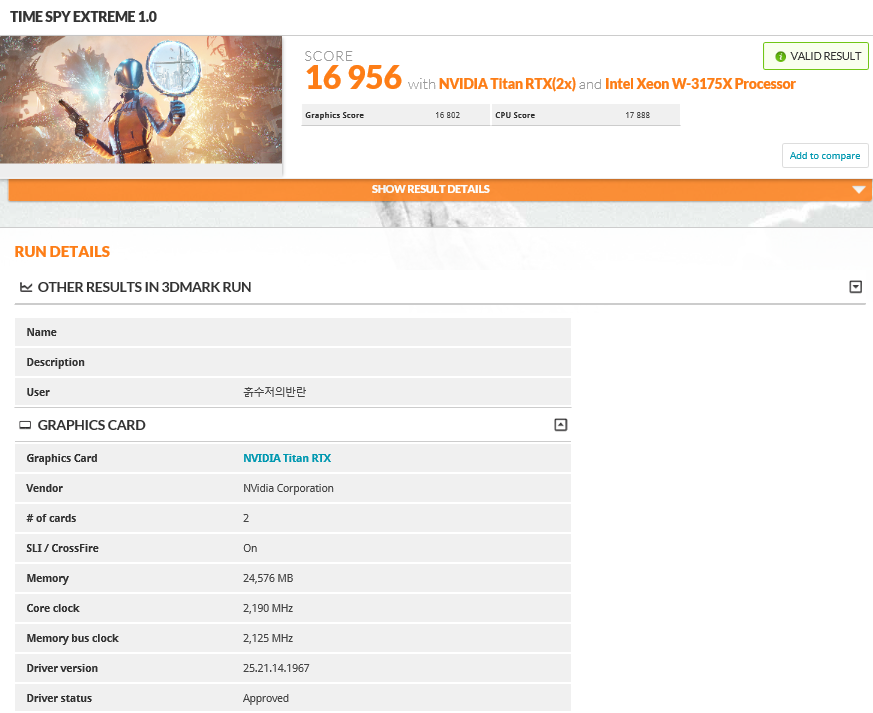This screenshot has height=713, width=873.
Task: Click the green info icon in Valid Result
Action: point(781,56)
